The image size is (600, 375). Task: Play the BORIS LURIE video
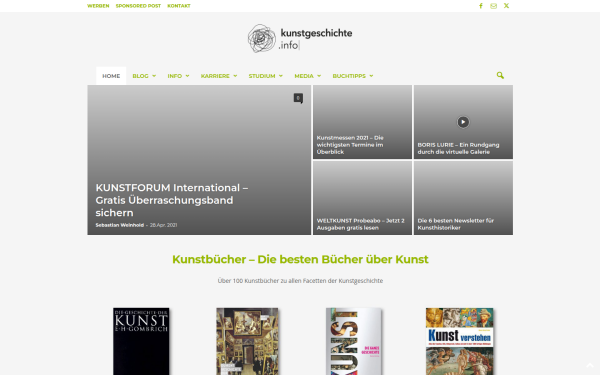(x=463, y=122)
